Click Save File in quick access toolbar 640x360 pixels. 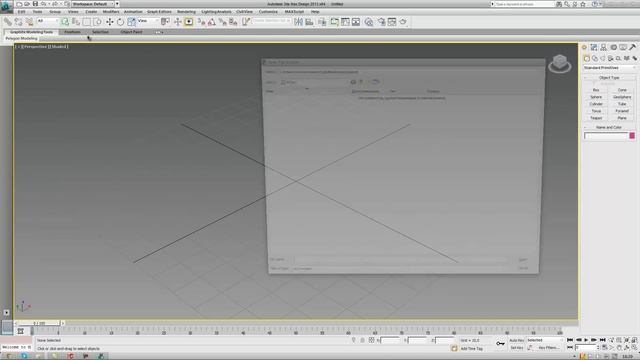[x=35, y=4]
